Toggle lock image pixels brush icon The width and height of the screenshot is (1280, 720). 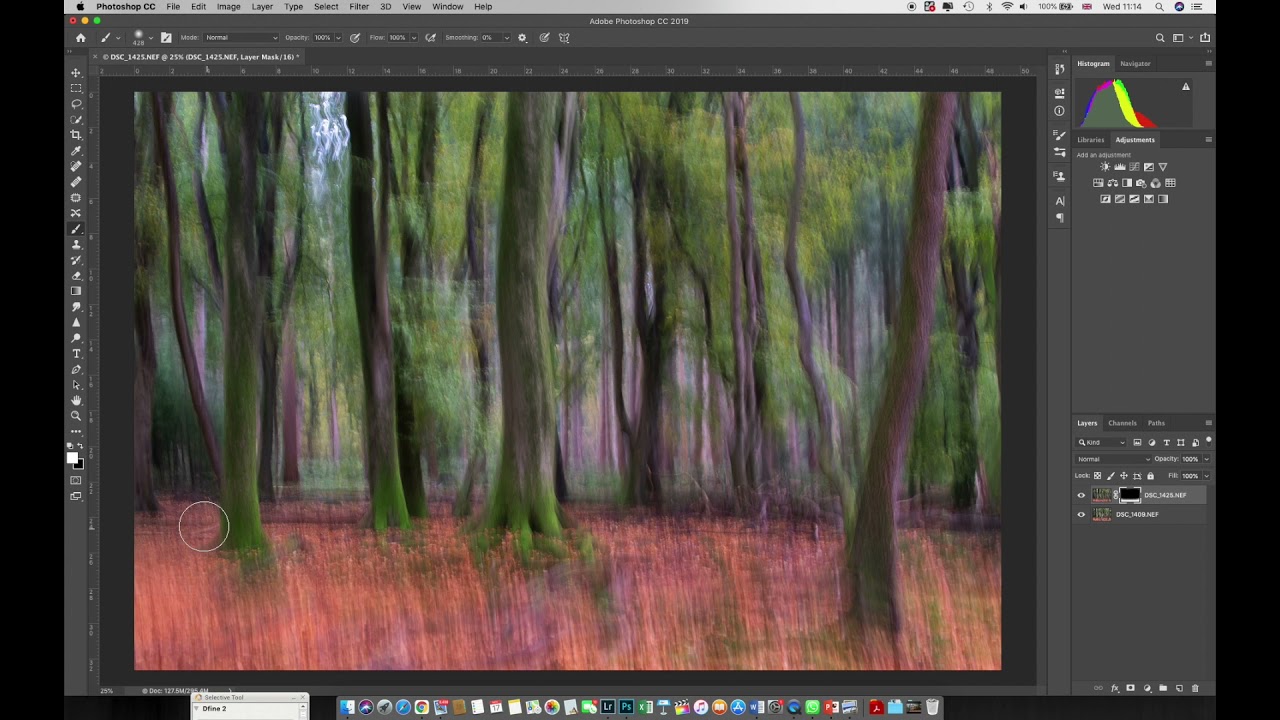coord(1111,476)
